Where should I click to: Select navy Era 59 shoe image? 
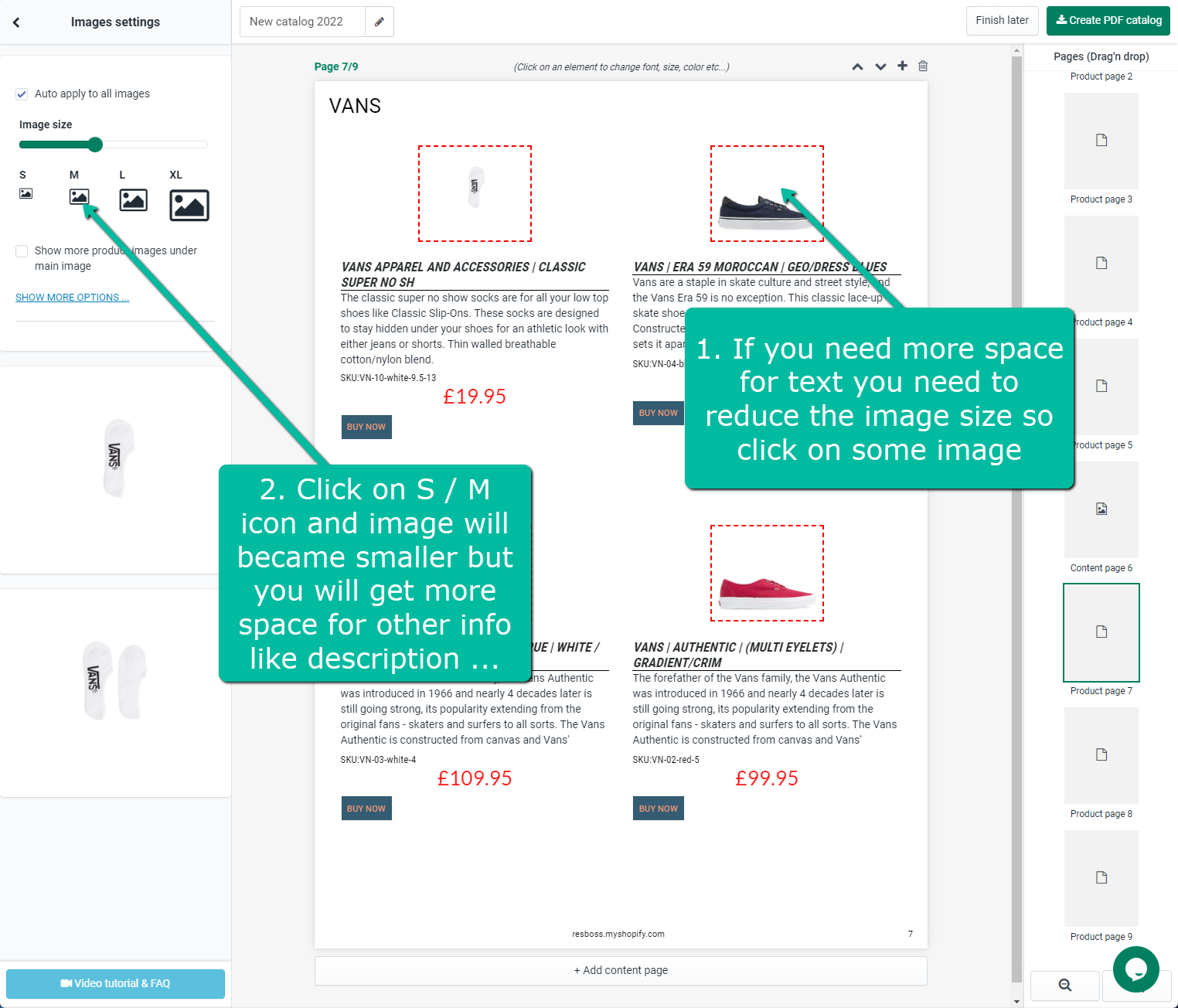coord(767,193)
